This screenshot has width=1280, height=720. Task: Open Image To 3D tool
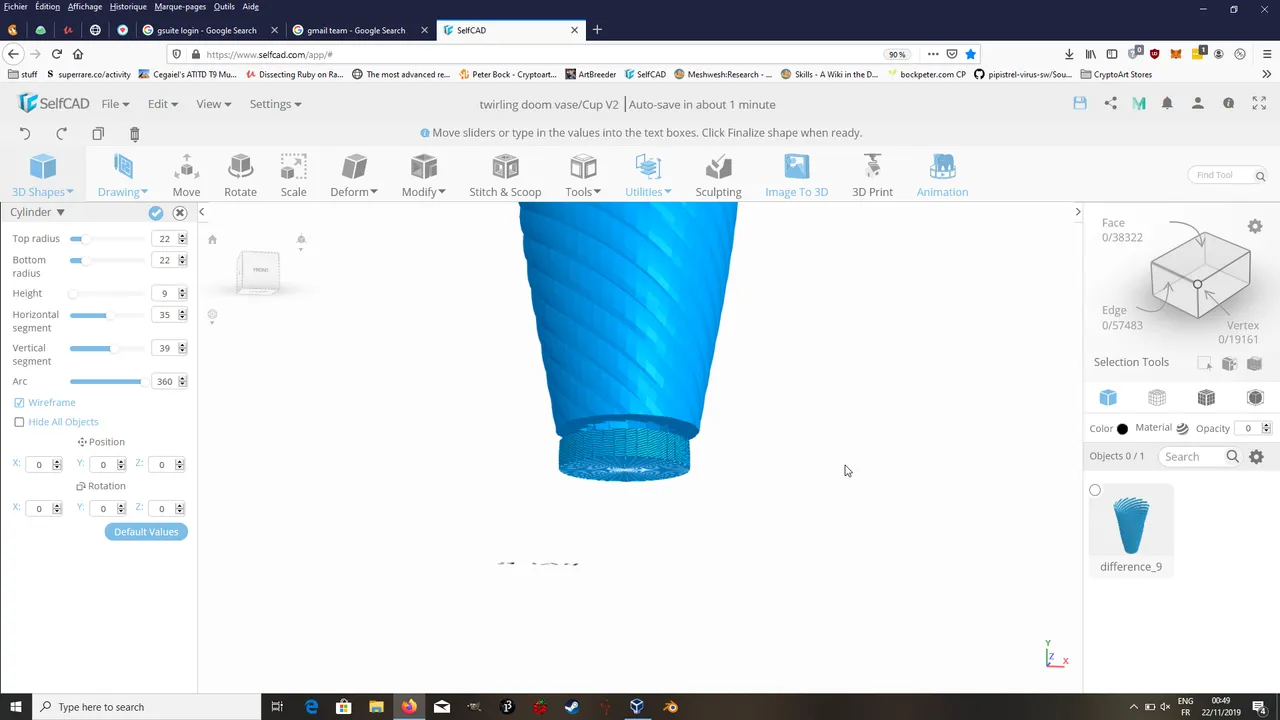tap(796, 176)
